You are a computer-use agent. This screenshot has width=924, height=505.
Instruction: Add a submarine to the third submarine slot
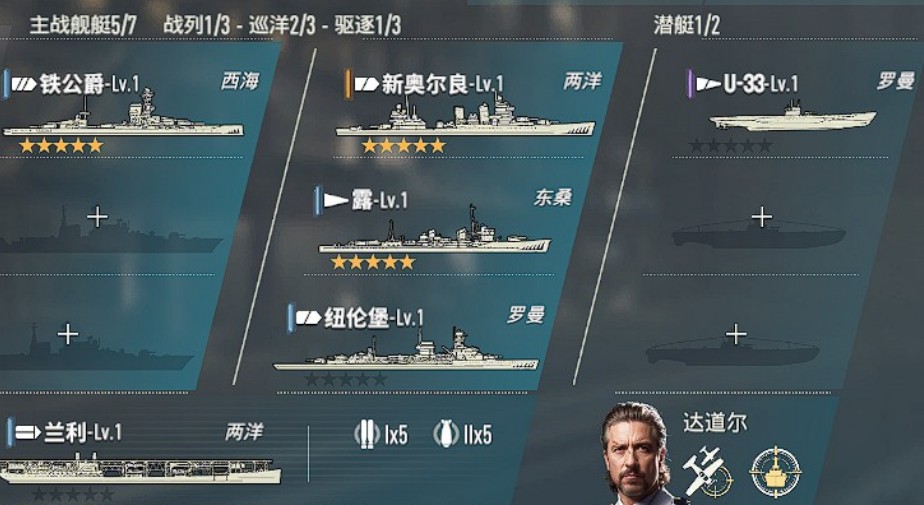(x=735, y=334)
